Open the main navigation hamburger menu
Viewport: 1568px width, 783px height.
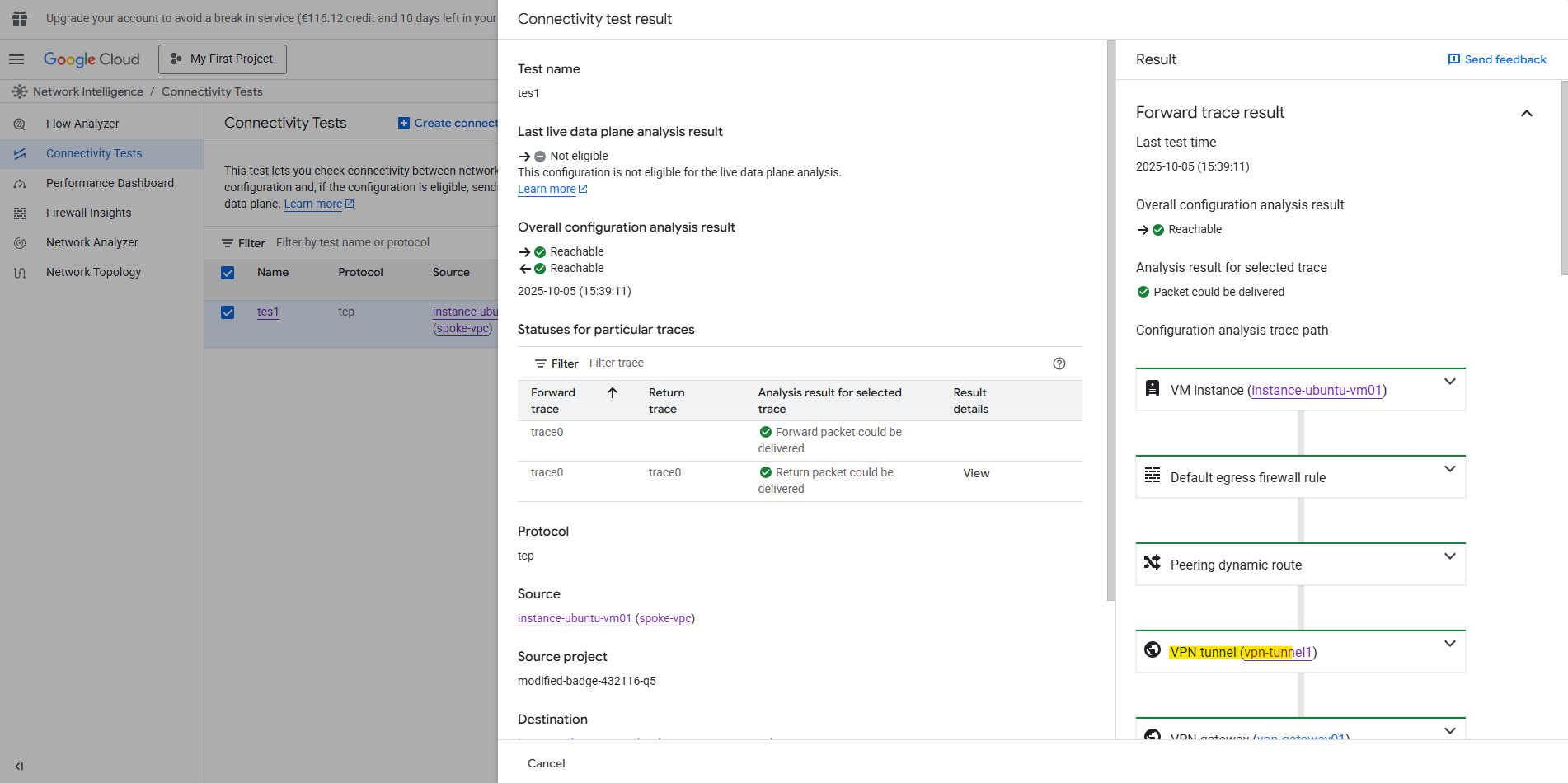point(16,59)
